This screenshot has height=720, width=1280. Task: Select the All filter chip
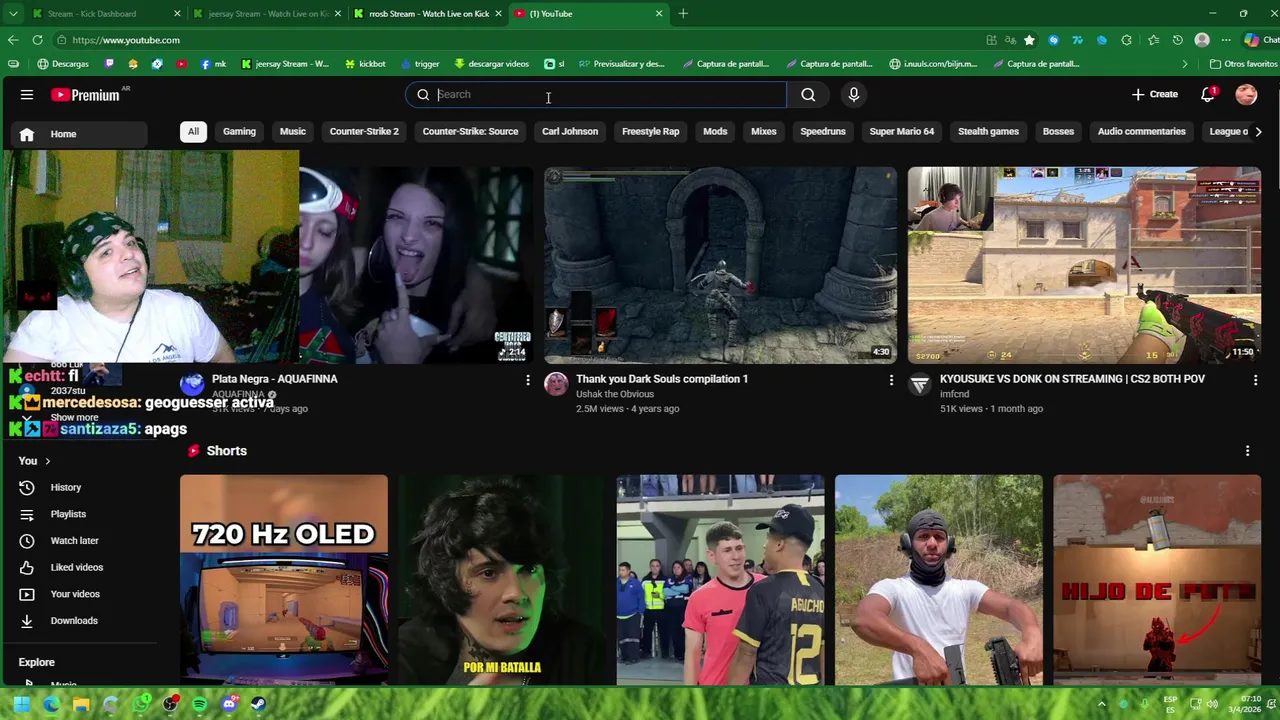pos(193,131)
